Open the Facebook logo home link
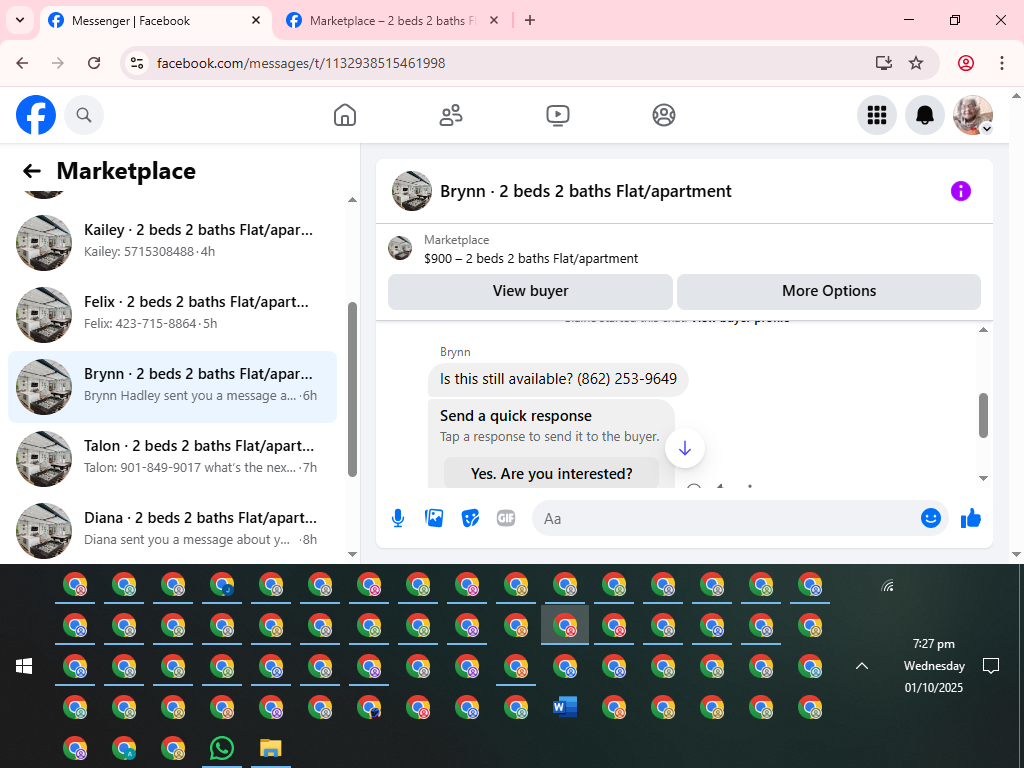Viewport: 1024px width, 768px height. [x=36, y=115]
